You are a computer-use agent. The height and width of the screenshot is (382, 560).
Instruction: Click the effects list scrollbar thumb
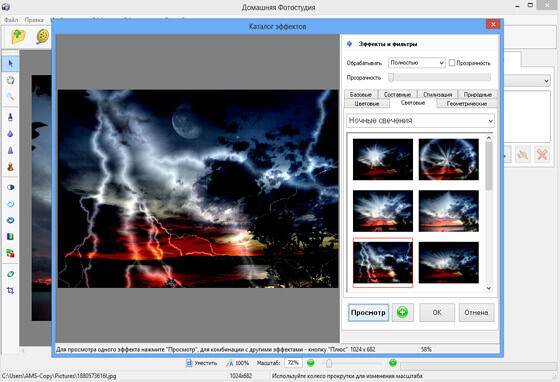coord(489,166)
